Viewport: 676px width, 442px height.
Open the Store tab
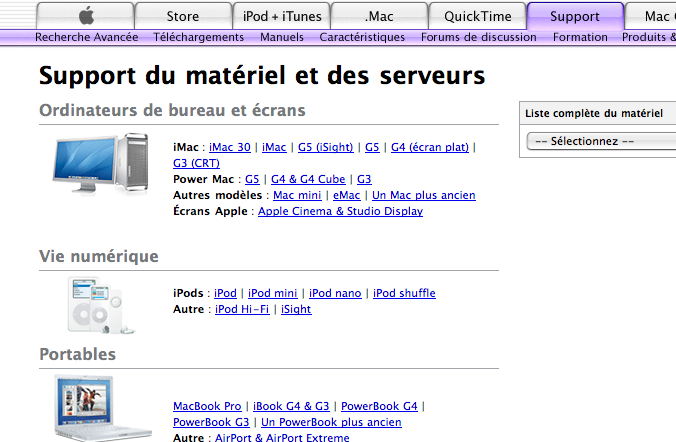coord(183,16)
